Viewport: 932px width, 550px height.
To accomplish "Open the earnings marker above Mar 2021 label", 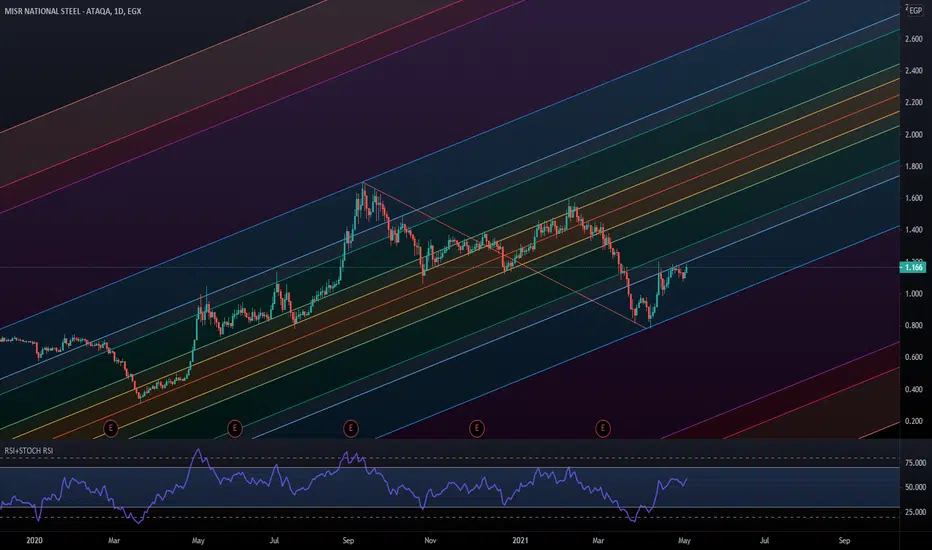I will coord(603,428).
